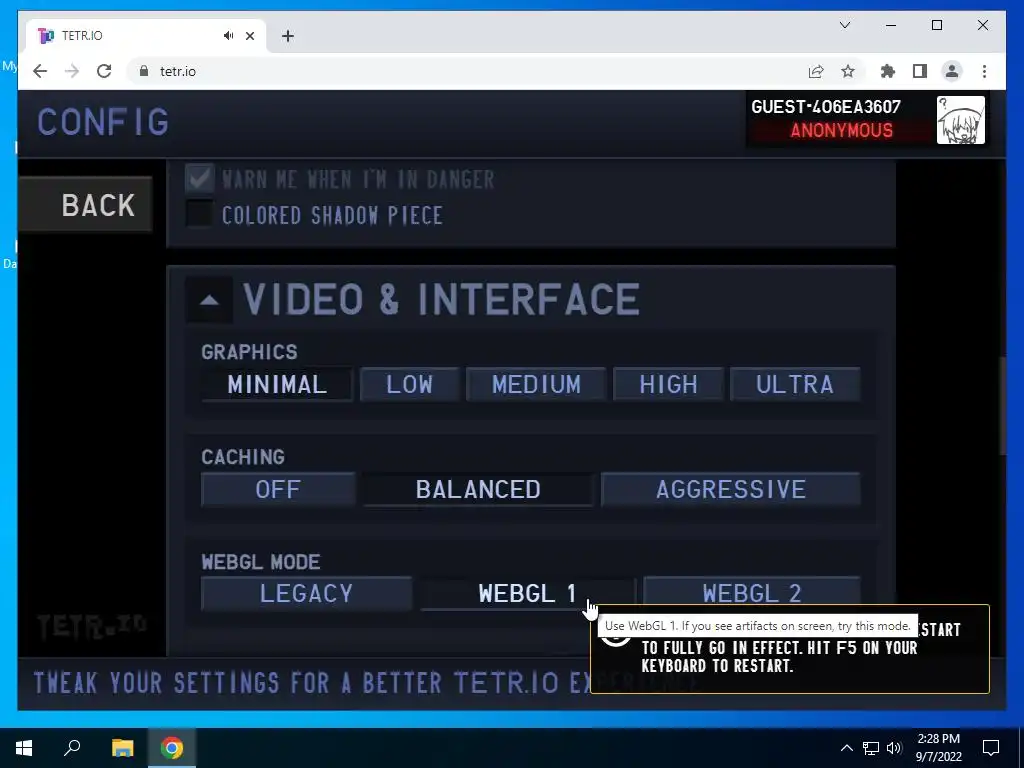Go back using browser back arrow
The height and width of the screenshot is (768, 1024).
(x=40, y=71)
